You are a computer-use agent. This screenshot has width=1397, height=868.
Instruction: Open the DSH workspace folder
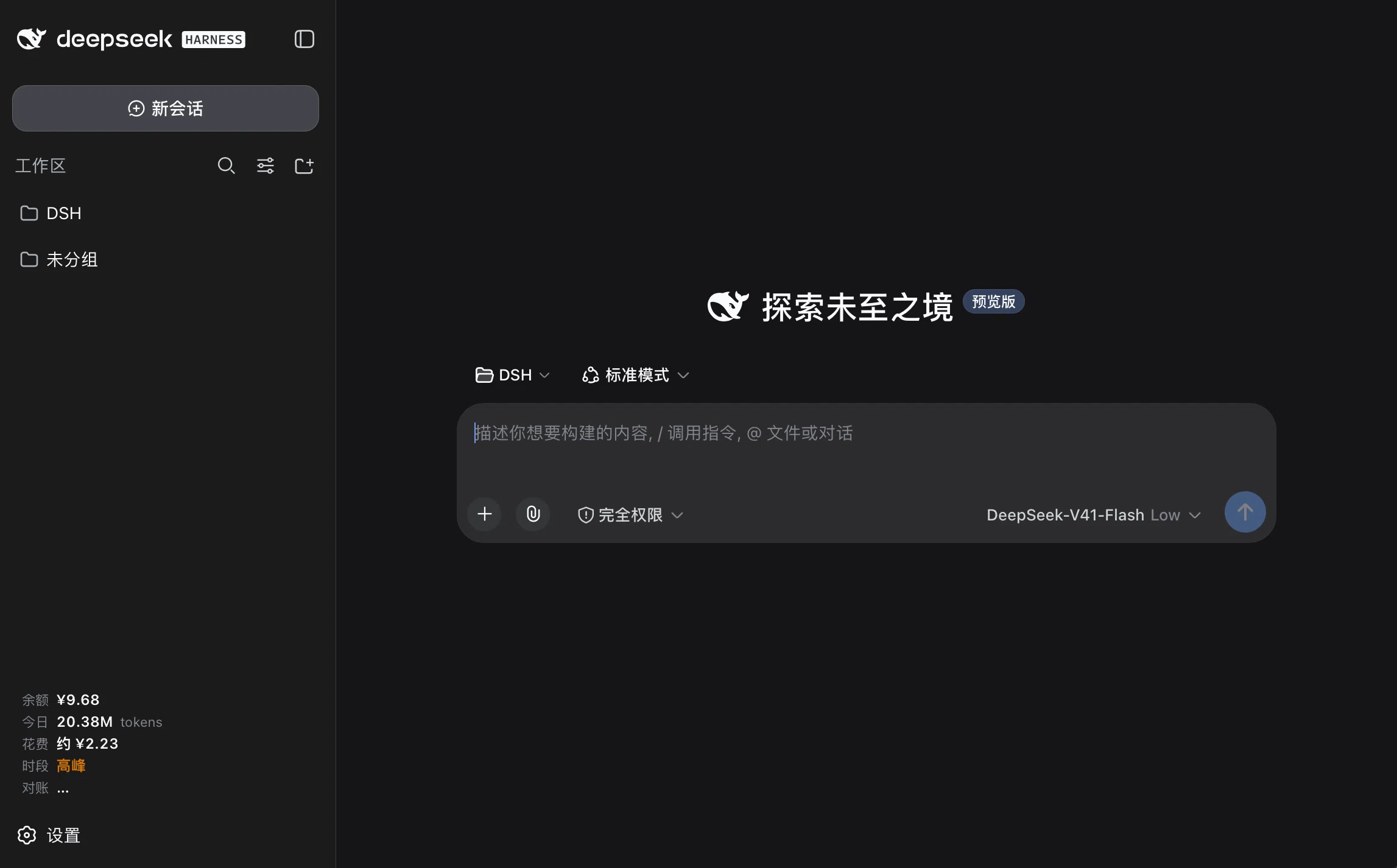[x=166, y=213]
